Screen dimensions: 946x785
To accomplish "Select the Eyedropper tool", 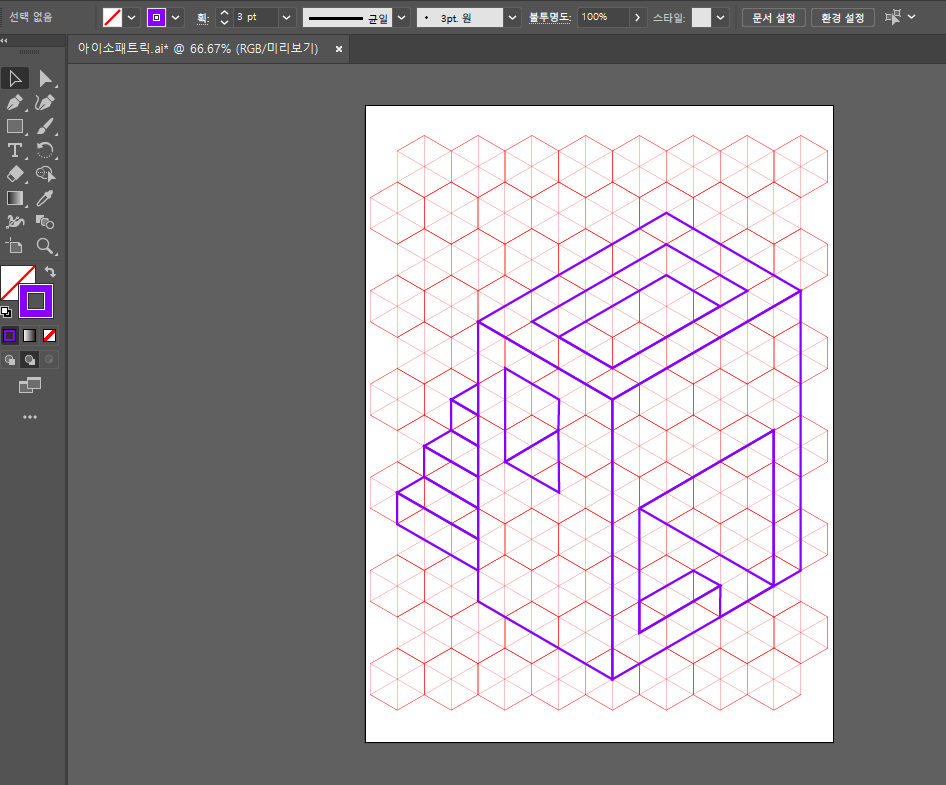I will [x=45, y=199].
